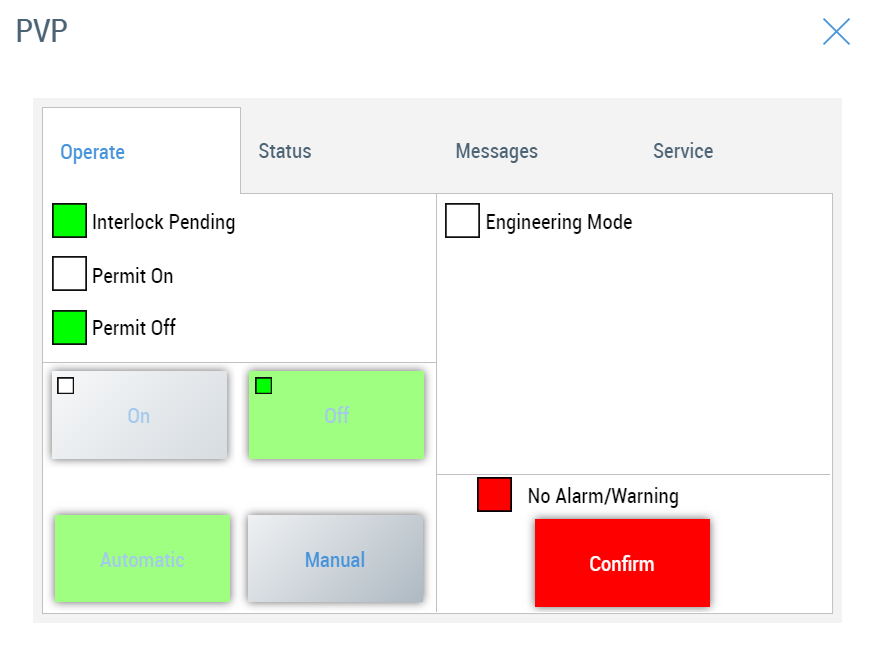
Task: Select the Operate tab
Action: tap(92, 152)
